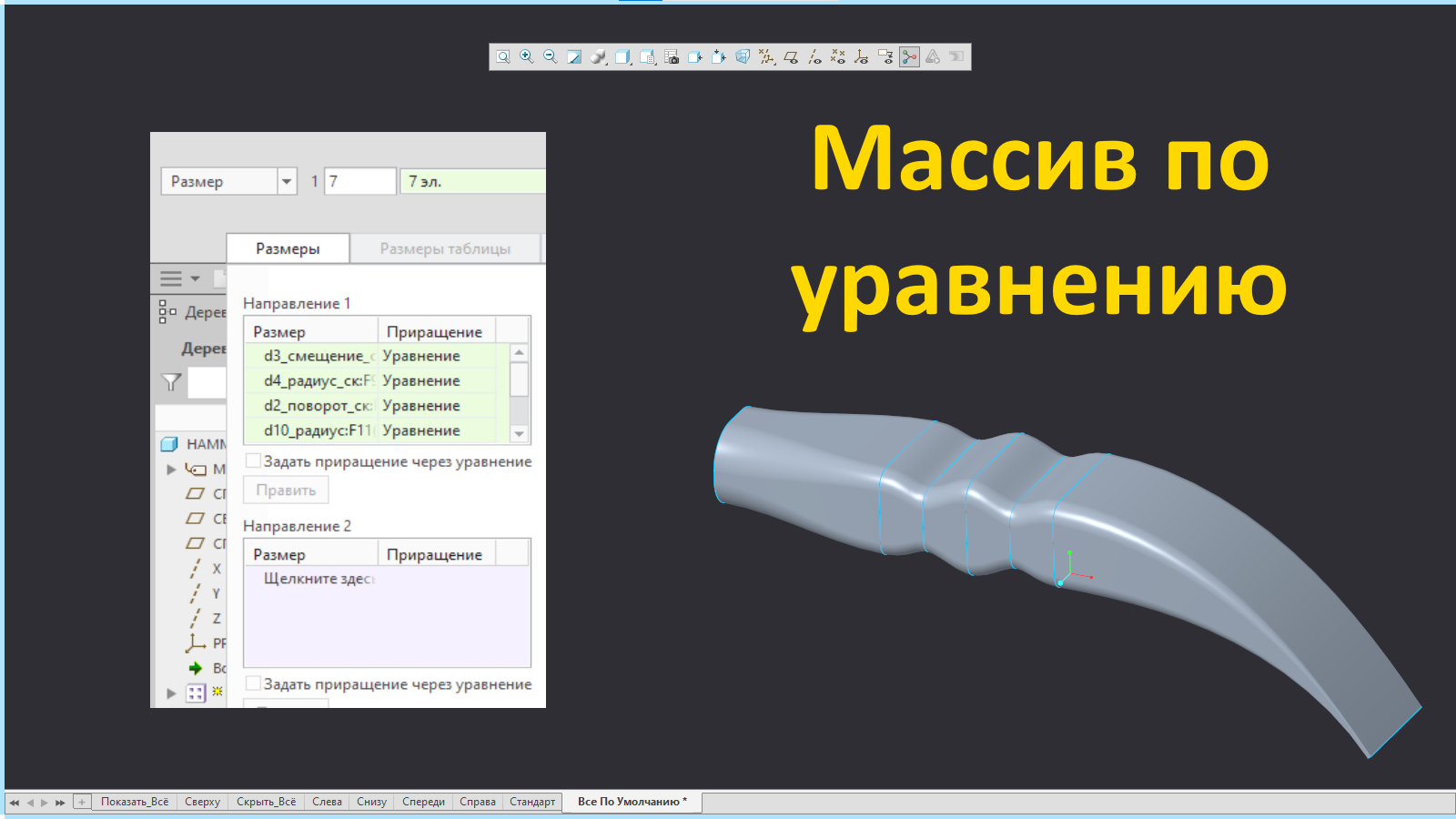This screenshot has height=819, width=1456.
Task: Toggle datum point display in the toolbar
Action: click(838, 56)
